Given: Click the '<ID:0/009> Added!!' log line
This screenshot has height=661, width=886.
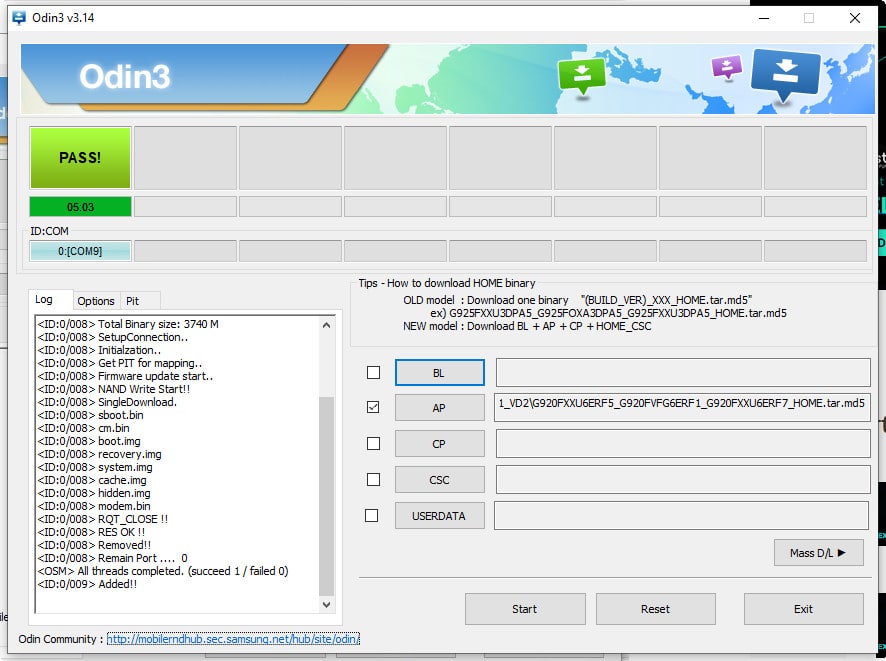Looking at the screenshot, I should click(x=87, y=584).
